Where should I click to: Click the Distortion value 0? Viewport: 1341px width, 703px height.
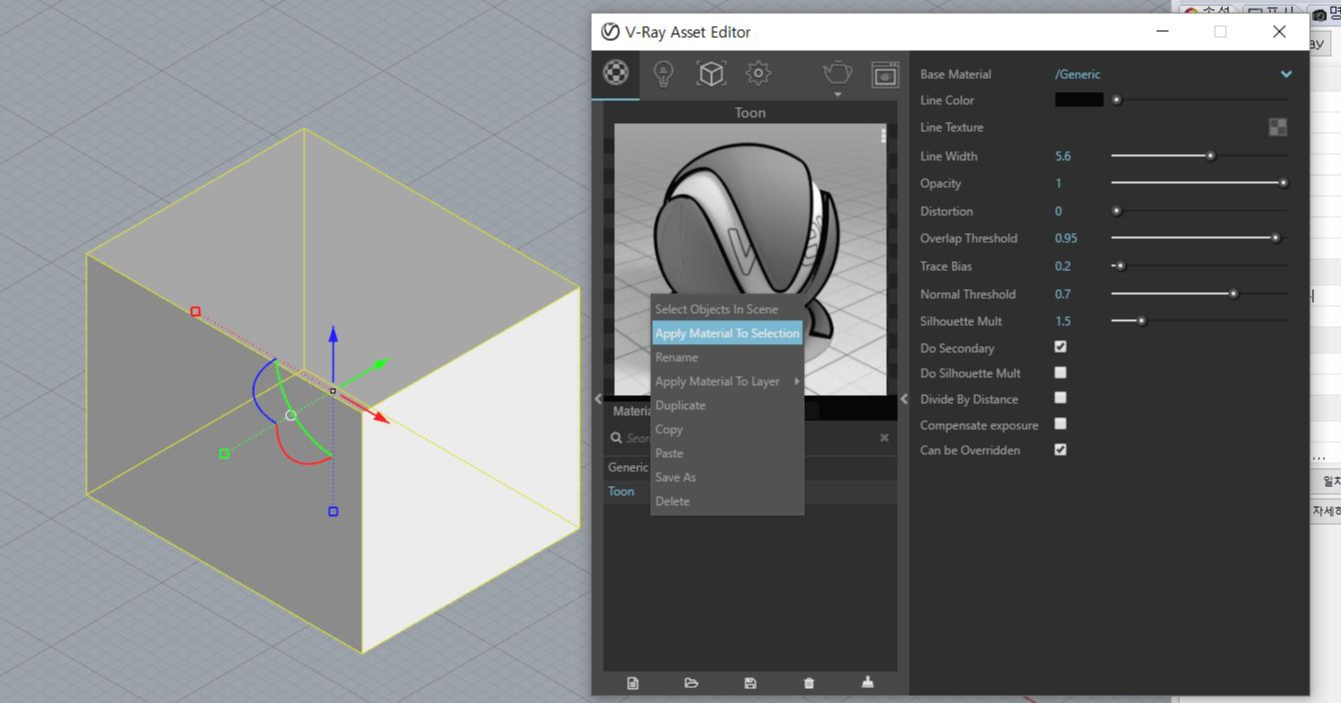[x=1058, y=211]
